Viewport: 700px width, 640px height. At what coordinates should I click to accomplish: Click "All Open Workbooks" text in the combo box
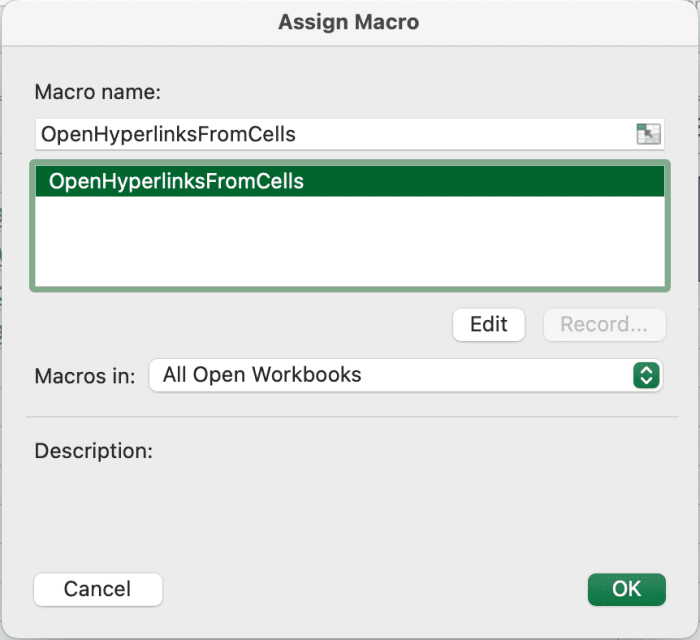(x=262, y=376)
